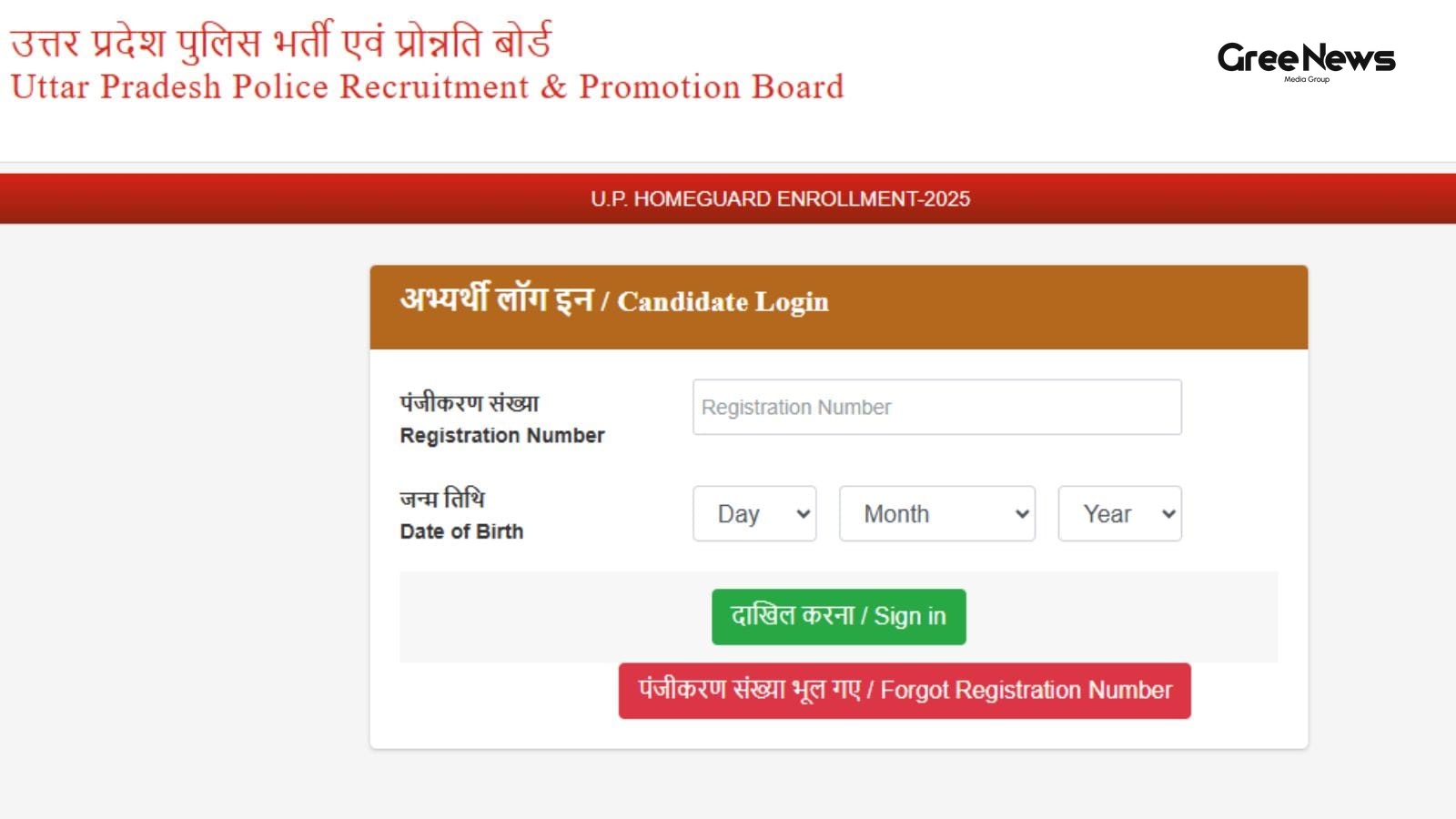Open the Month dropdown

(x=935, y=513)
